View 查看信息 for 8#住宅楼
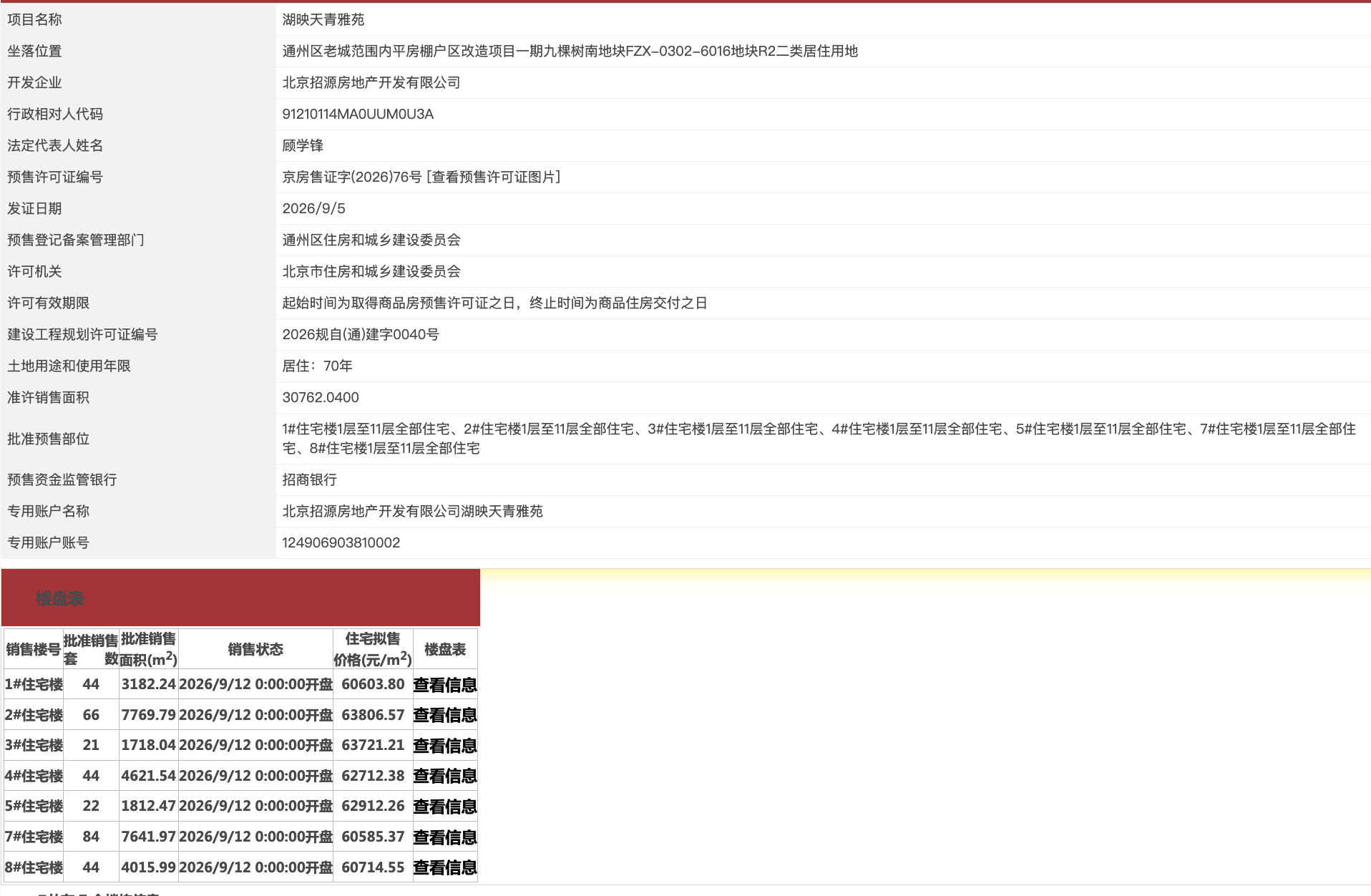This screenshot has width=1371, height=896. point(445,867)
